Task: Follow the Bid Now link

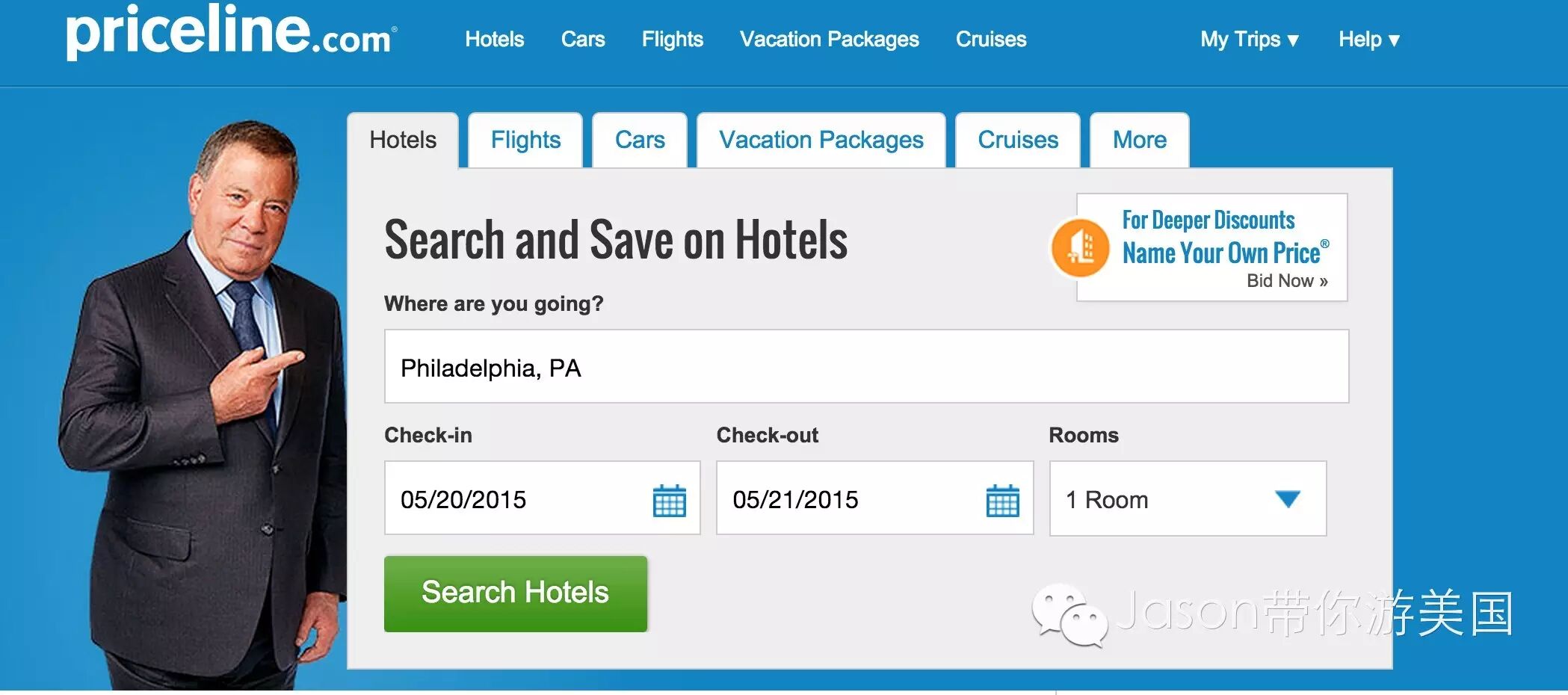Action: coord(1287,281)
